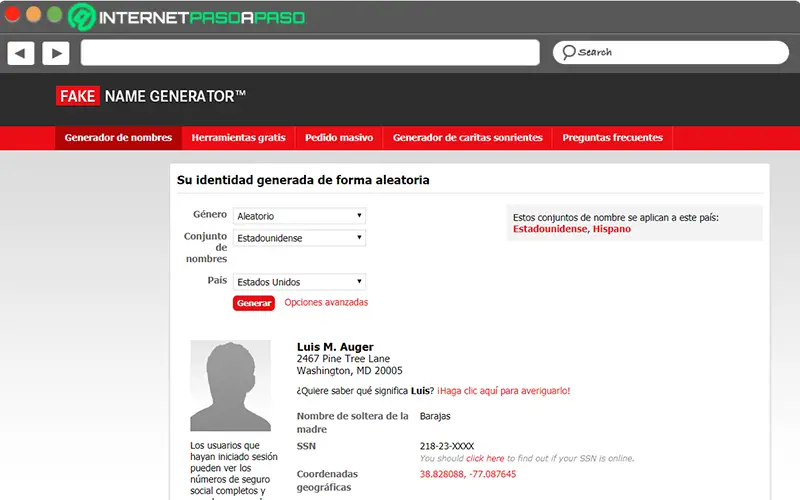
Task: Click the red macOS close dot
Action: point(12,15)
